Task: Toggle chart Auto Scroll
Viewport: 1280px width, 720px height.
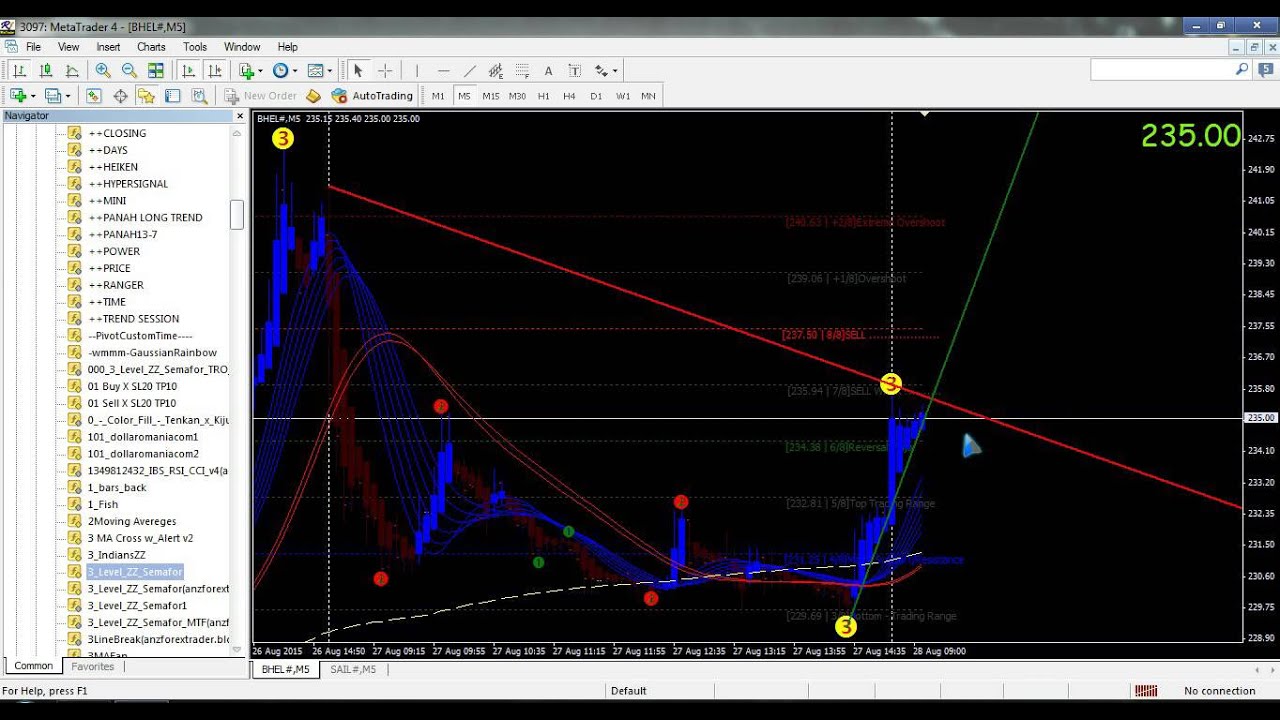Action: [x=188, y=70]
